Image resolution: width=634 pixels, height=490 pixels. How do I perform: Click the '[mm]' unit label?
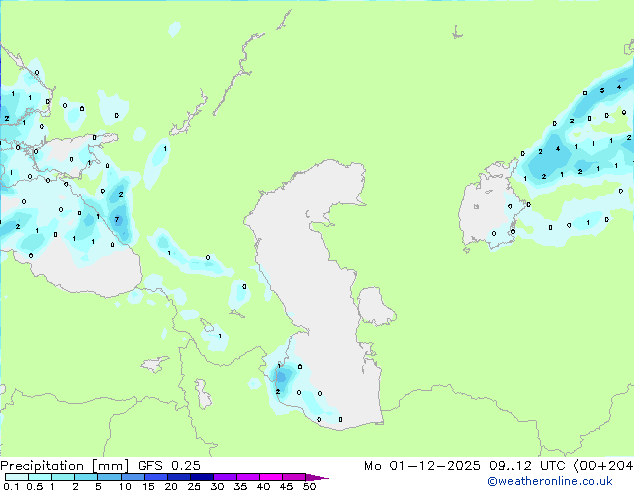[110, 466]
